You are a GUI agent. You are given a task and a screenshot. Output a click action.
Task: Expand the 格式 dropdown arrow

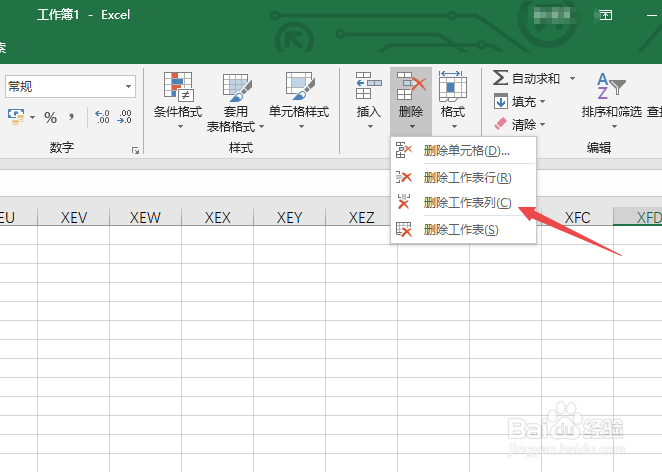point(454,126)
